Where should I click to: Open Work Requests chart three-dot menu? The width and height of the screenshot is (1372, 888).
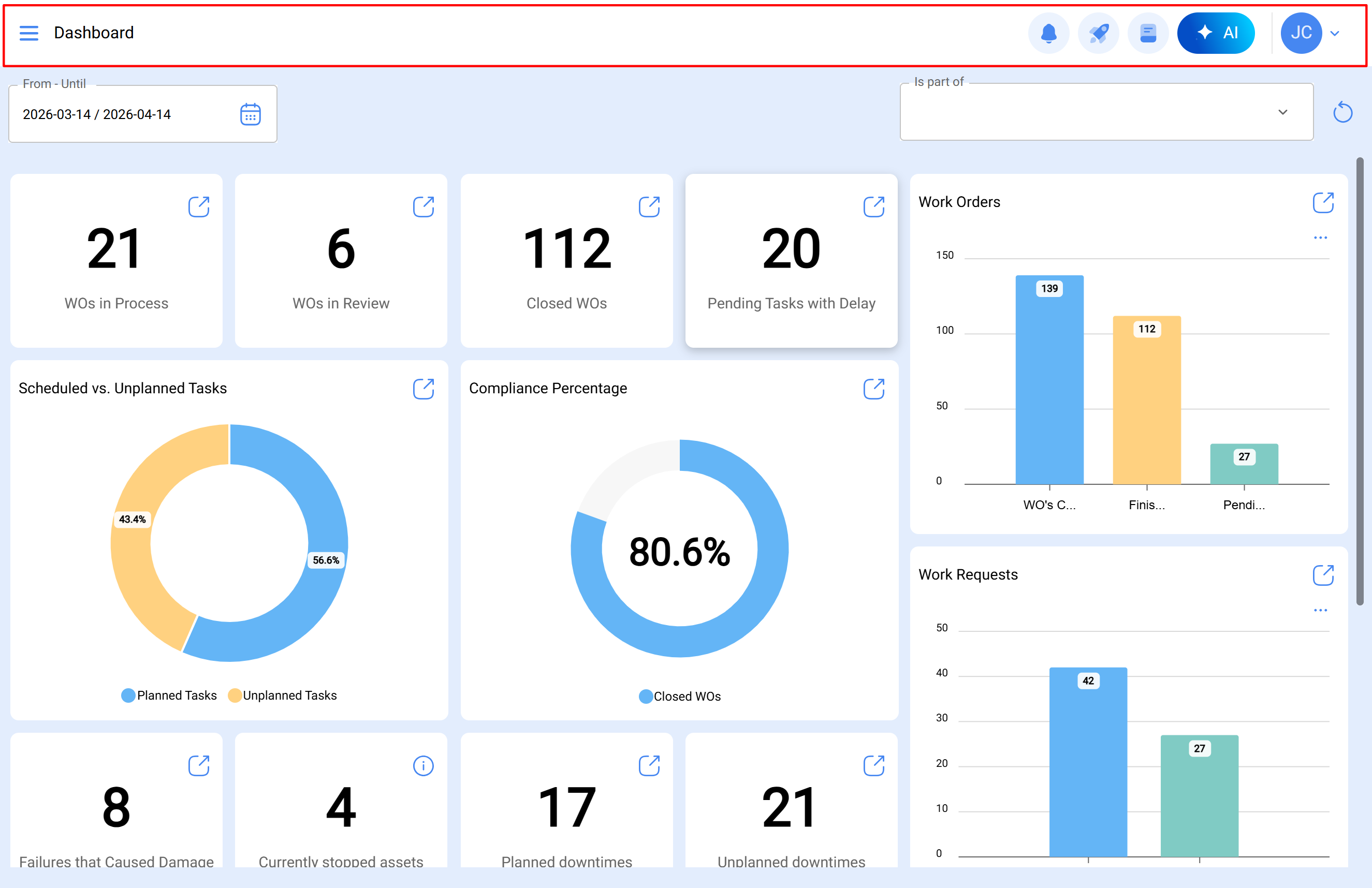tap(1320, 610)
